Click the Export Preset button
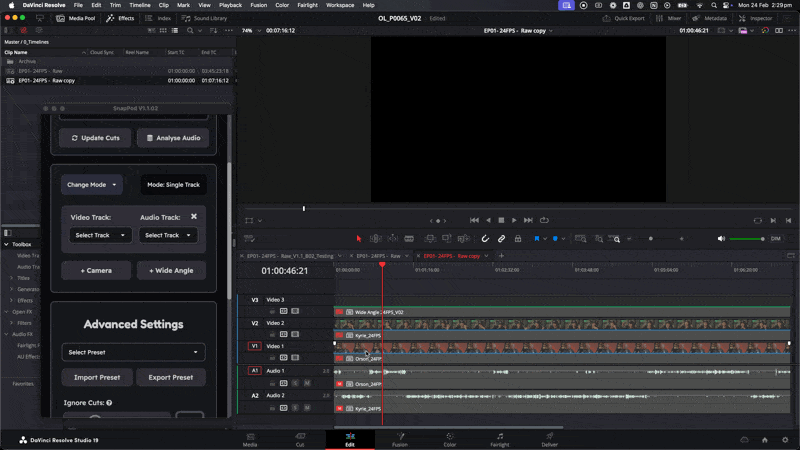The height and width of the screenshot is (450, 800). 171,378
